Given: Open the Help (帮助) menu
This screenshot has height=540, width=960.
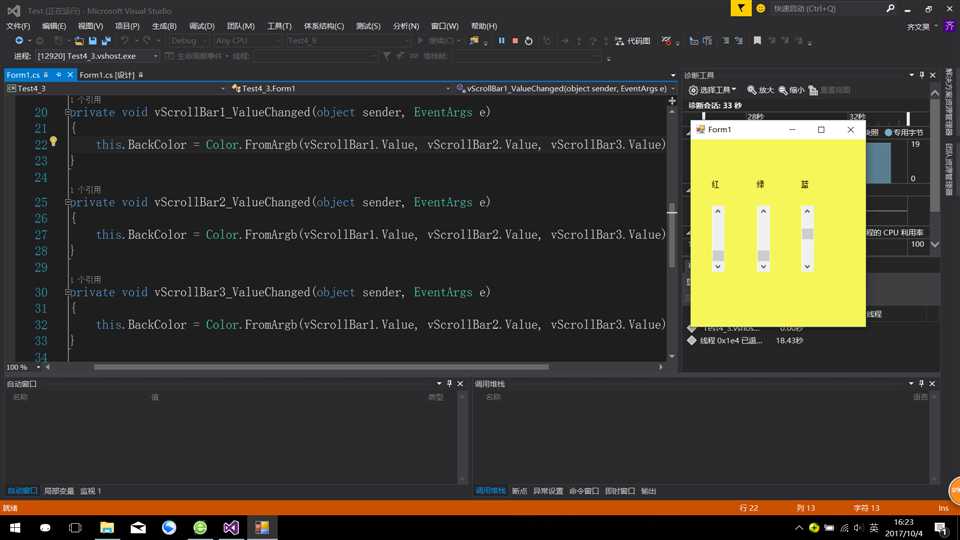Looking at the screenshot, I should coord(484,26).
